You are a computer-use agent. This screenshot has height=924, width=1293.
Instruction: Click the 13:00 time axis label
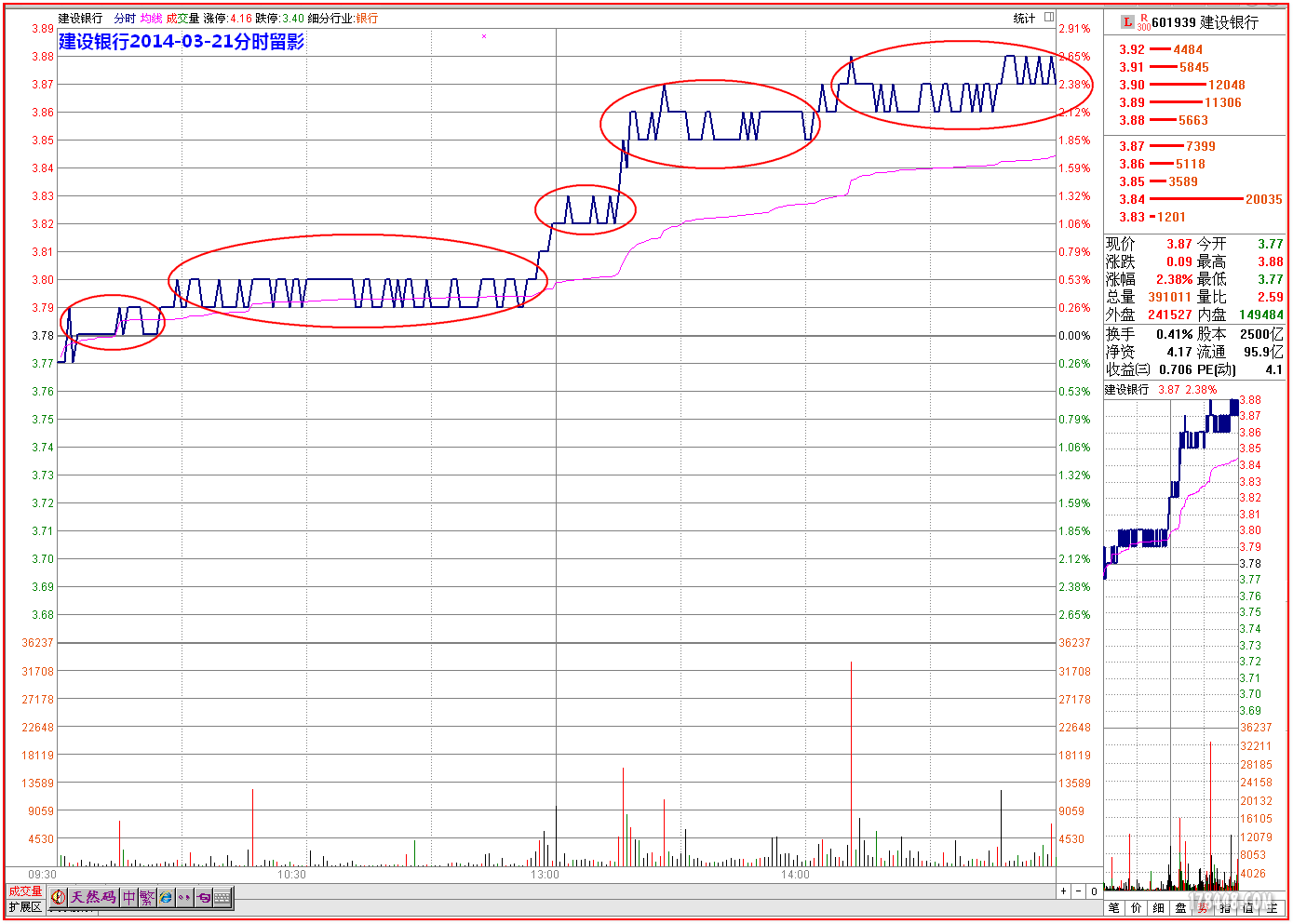pyautogui.click(x=545, y=875)
